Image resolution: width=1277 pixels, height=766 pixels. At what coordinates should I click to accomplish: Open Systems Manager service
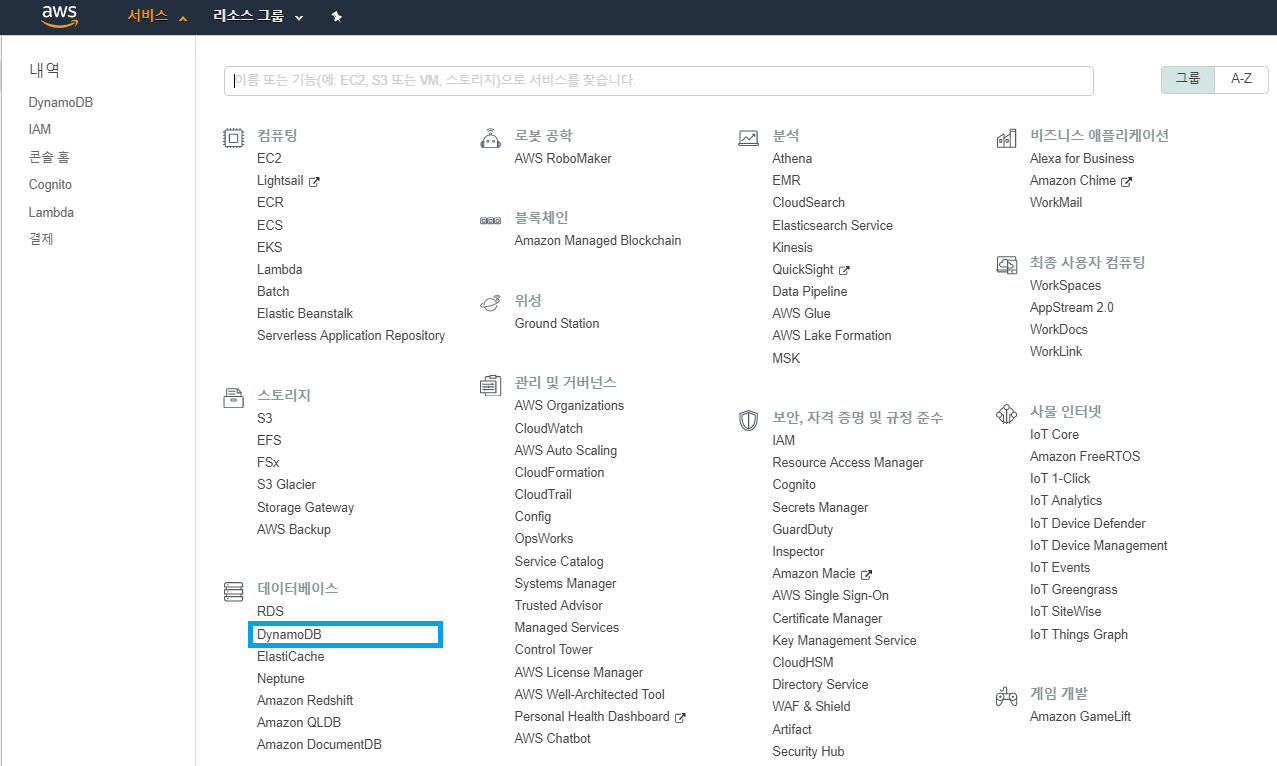click(565, 584)
